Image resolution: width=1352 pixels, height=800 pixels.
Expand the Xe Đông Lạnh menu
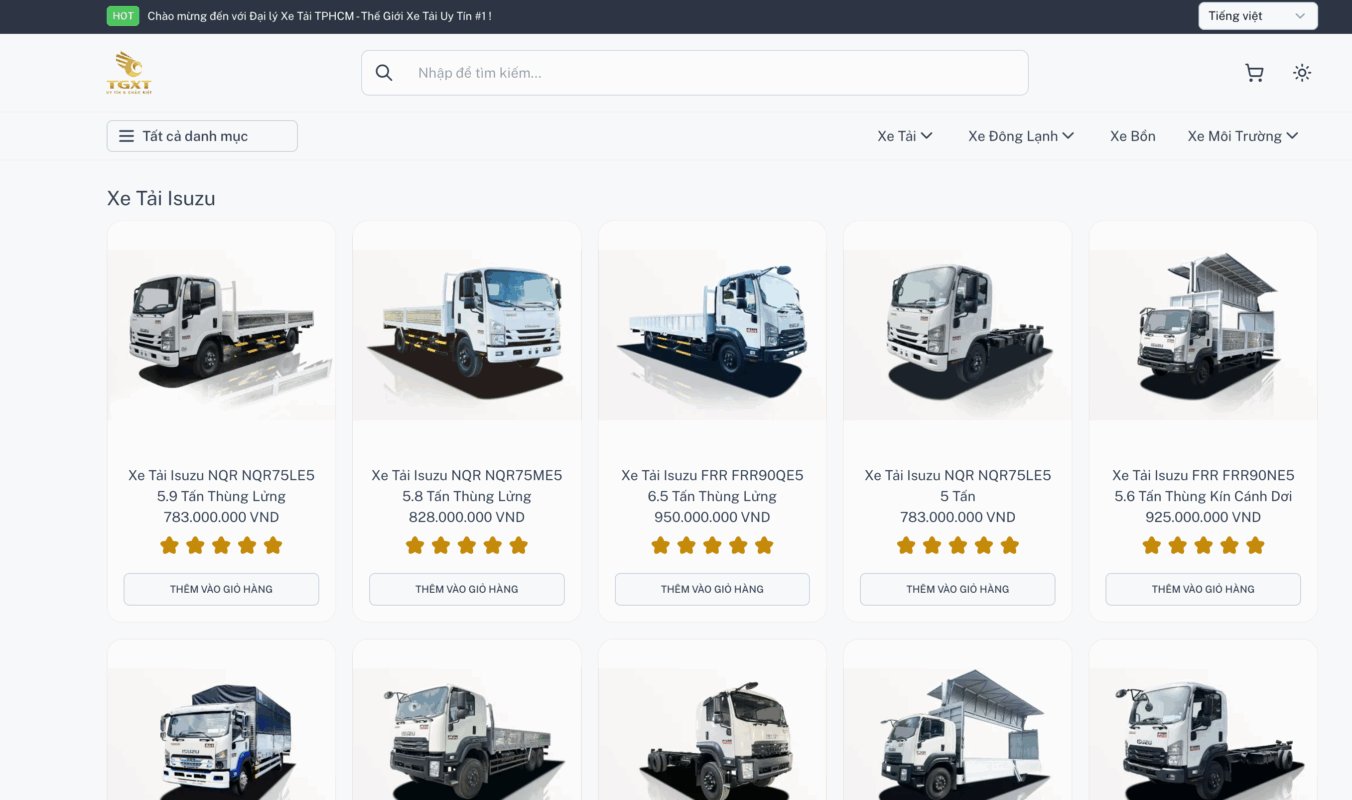1021,136
